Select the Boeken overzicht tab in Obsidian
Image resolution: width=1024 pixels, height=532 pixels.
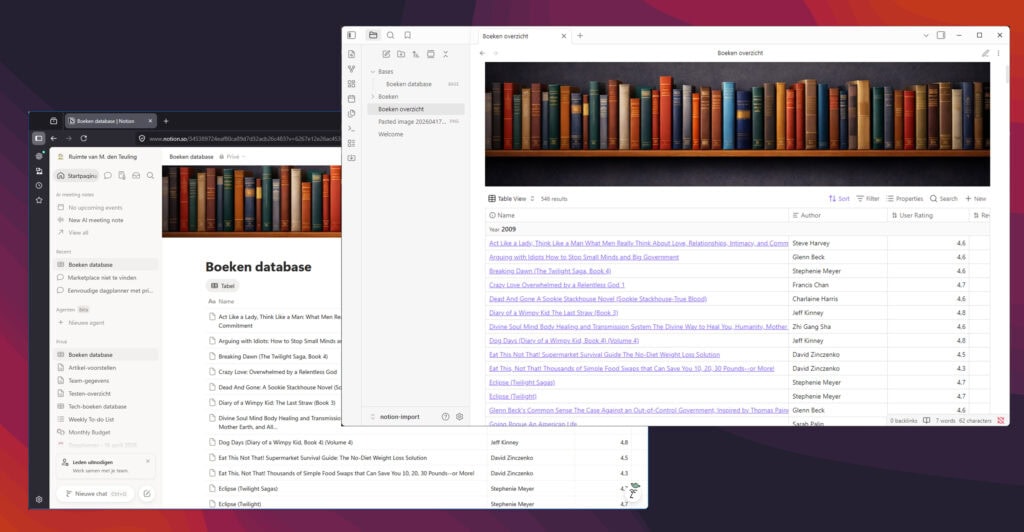click(505, 36)
